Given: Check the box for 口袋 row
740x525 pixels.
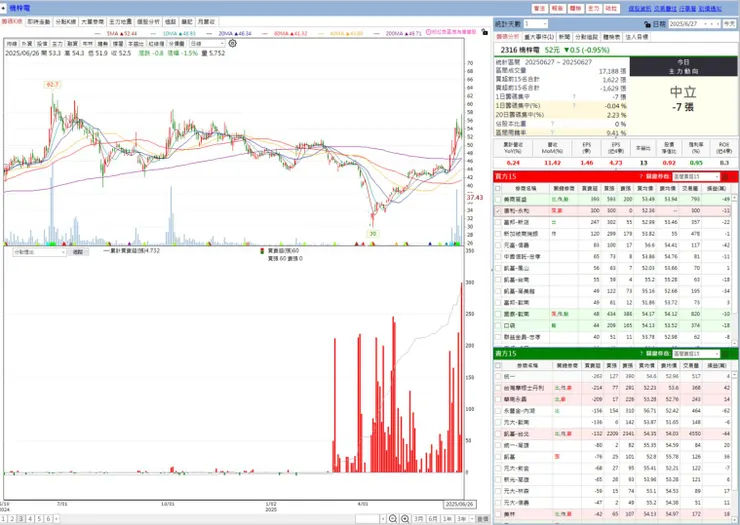Looking at the screenshot, I should (x=498, y=326).
